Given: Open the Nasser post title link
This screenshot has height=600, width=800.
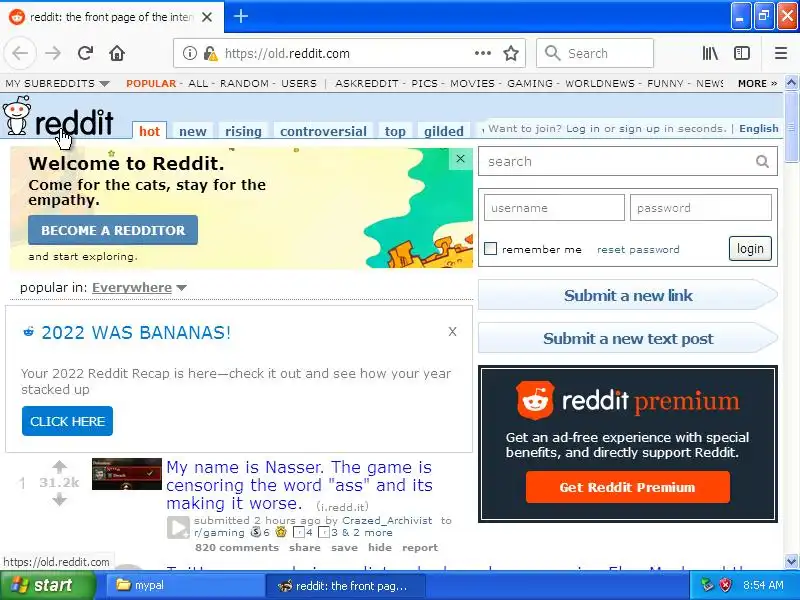Looking at the screenshot, I should click(x=299, y=485).
